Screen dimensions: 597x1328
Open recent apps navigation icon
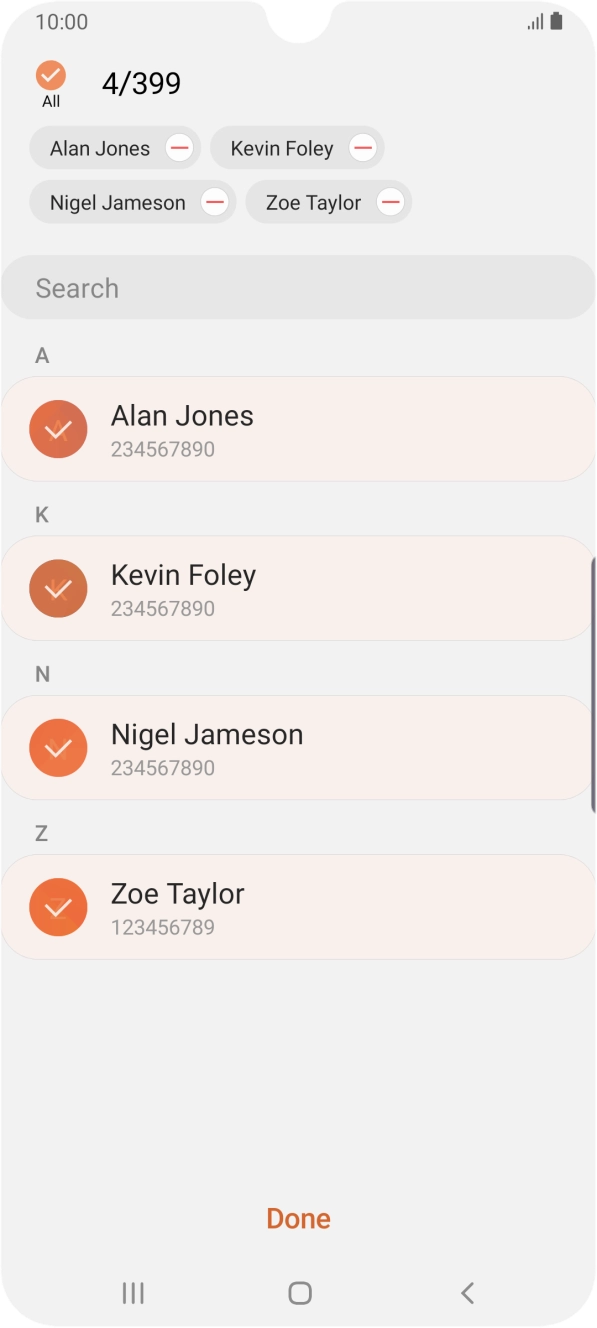point(133,1293)
